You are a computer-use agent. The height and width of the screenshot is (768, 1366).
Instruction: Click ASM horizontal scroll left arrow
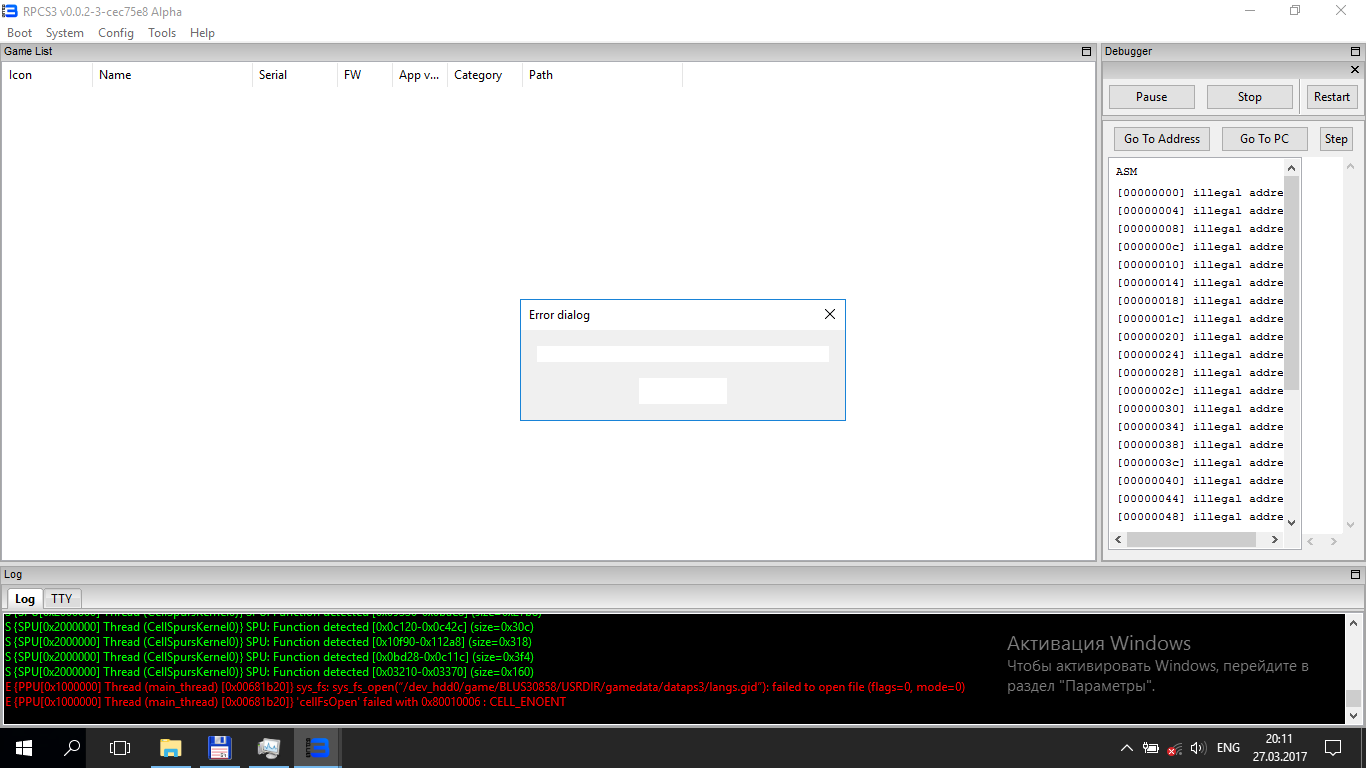click(x=1117, y=540)
